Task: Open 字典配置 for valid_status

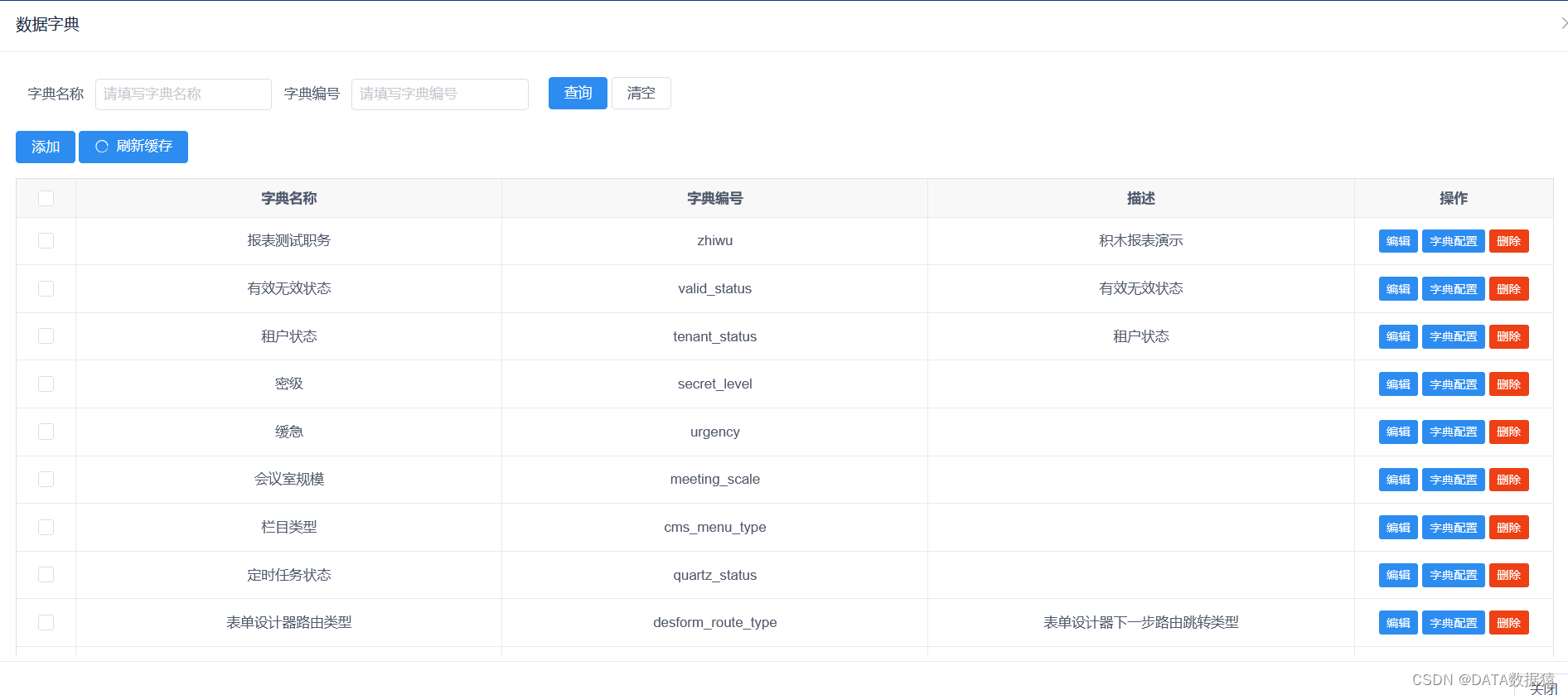Action: coord(1454,289)
